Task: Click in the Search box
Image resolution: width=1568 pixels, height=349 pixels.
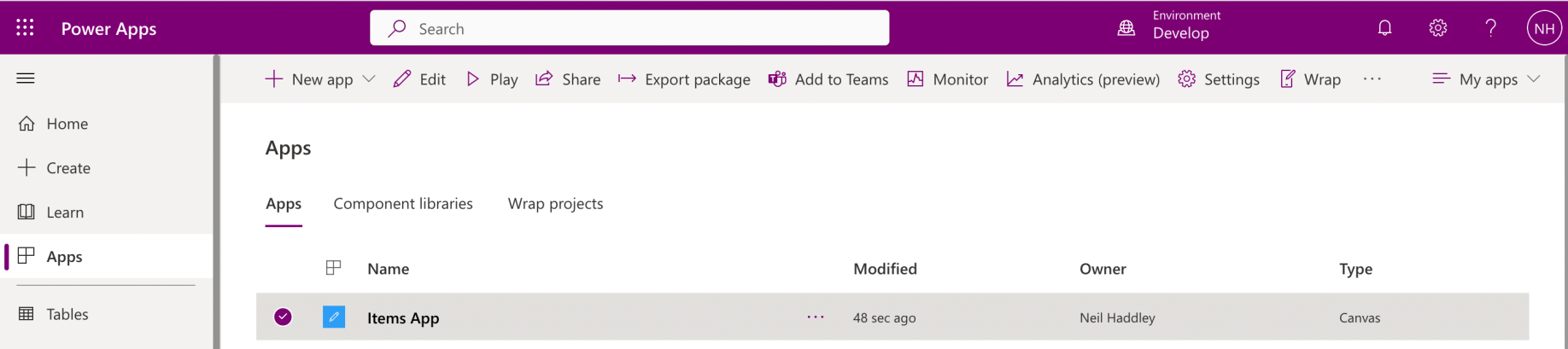Action: click(x=629, y=28)
